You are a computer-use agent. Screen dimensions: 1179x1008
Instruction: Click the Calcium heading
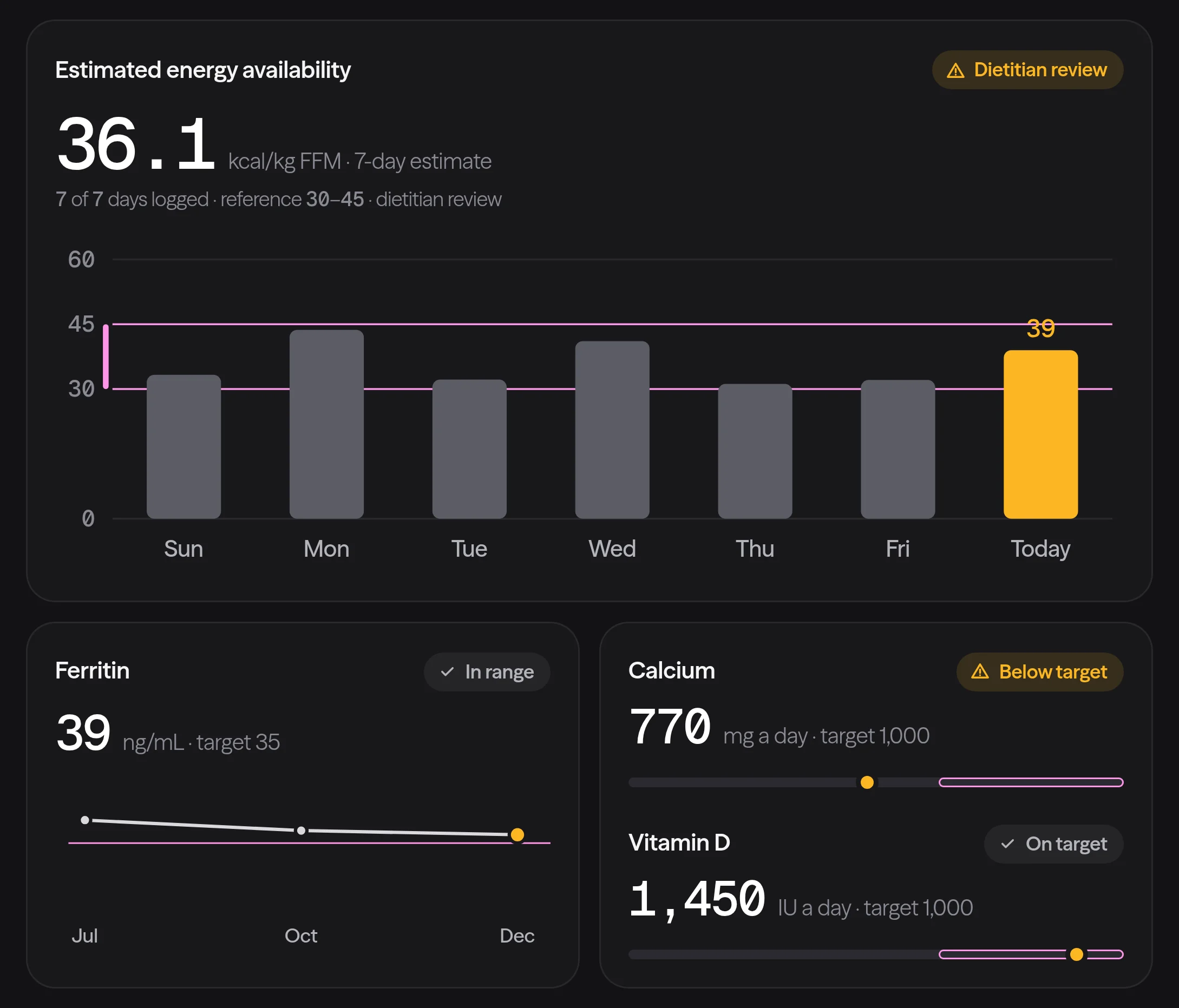(671, 671)
